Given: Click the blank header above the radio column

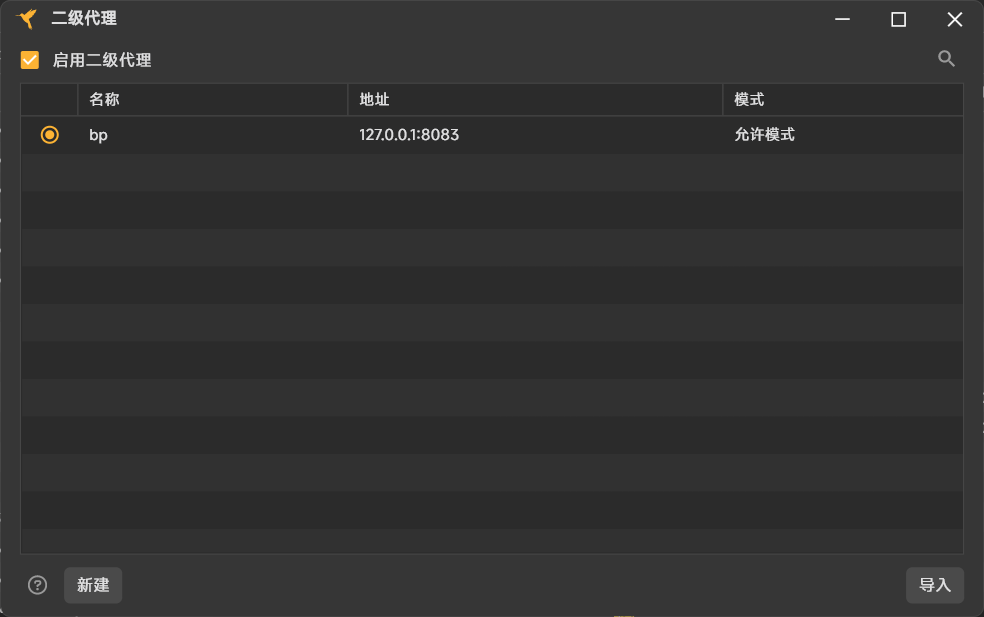Looking at the screenshot, I should click(49, 99).
